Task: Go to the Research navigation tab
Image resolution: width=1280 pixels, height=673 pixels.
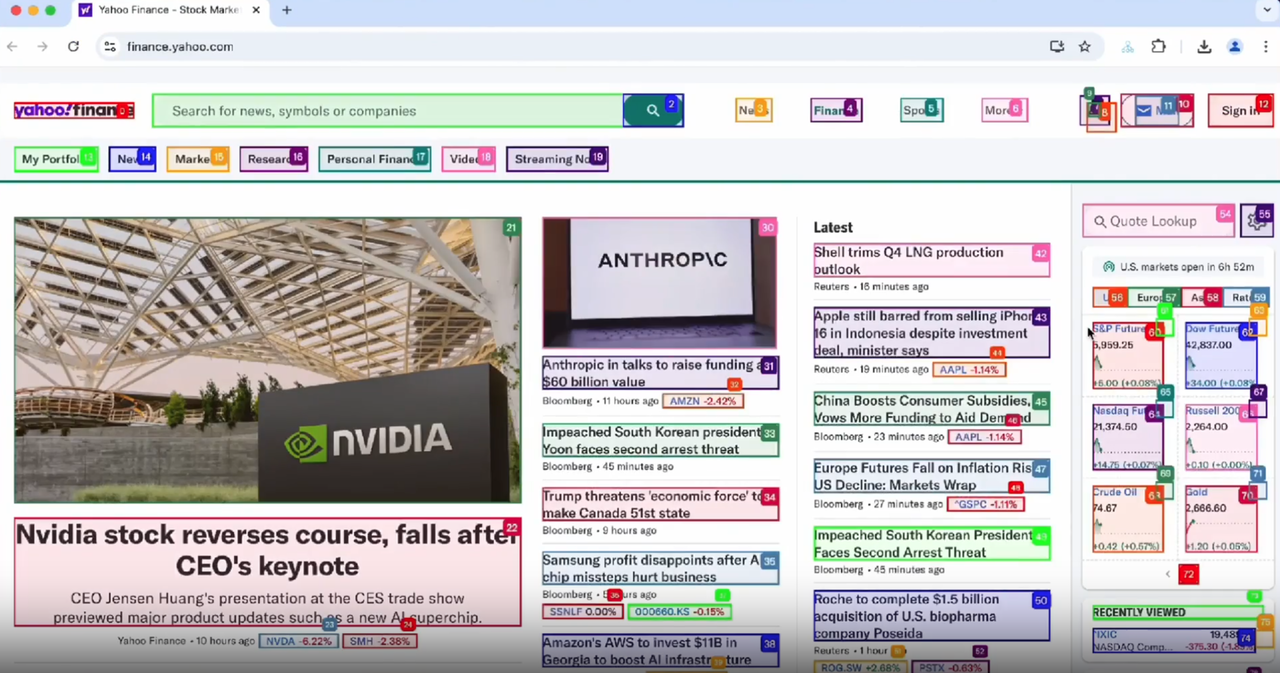Action: (273, 159)
